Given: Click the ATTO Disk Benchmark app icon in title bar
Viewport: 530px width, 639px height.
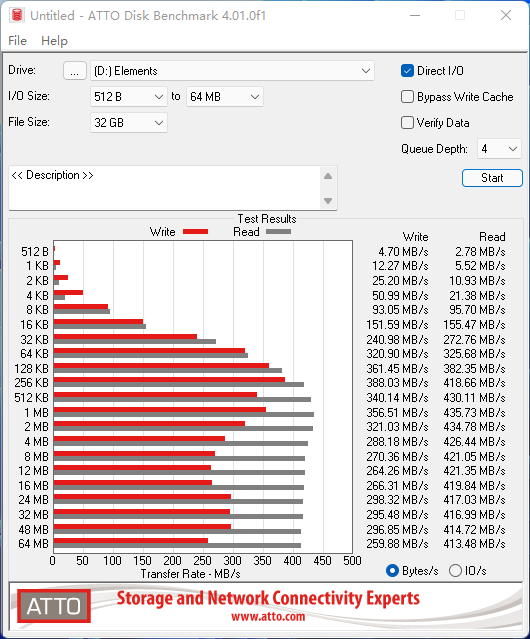Looking at the screenshot, I should [x=17, y=15].
